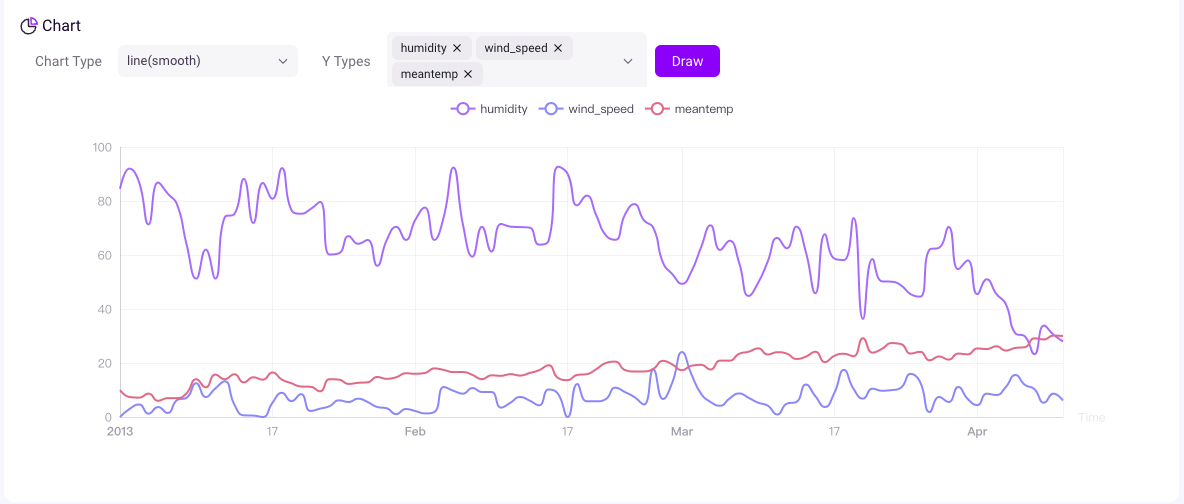This screenshot has height=504, width=1184.
Task: Click the 2013 label on the time axis
Action: click(x=120, y=432)
